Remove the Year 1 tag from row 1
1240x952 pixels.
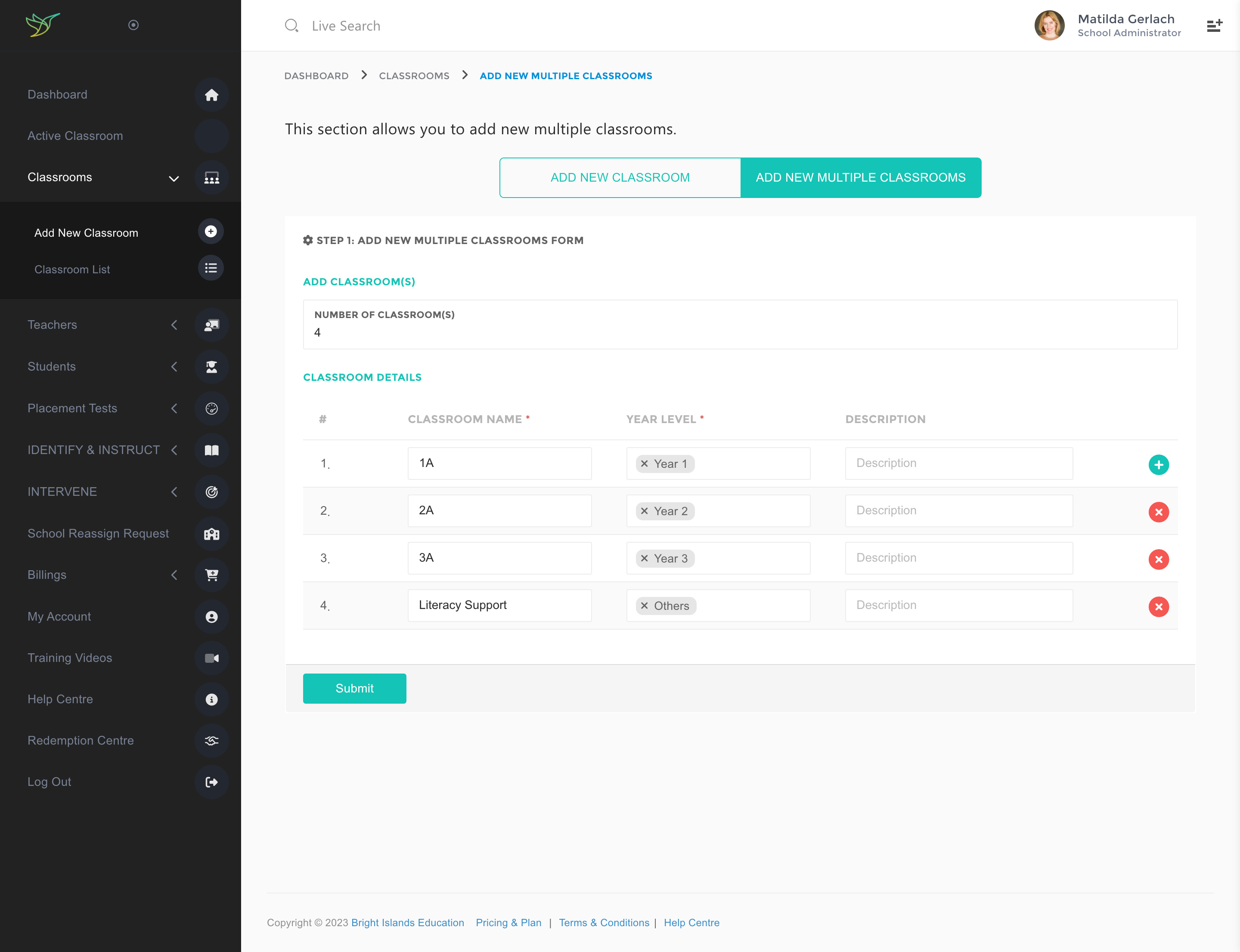[x=644, y=464]
